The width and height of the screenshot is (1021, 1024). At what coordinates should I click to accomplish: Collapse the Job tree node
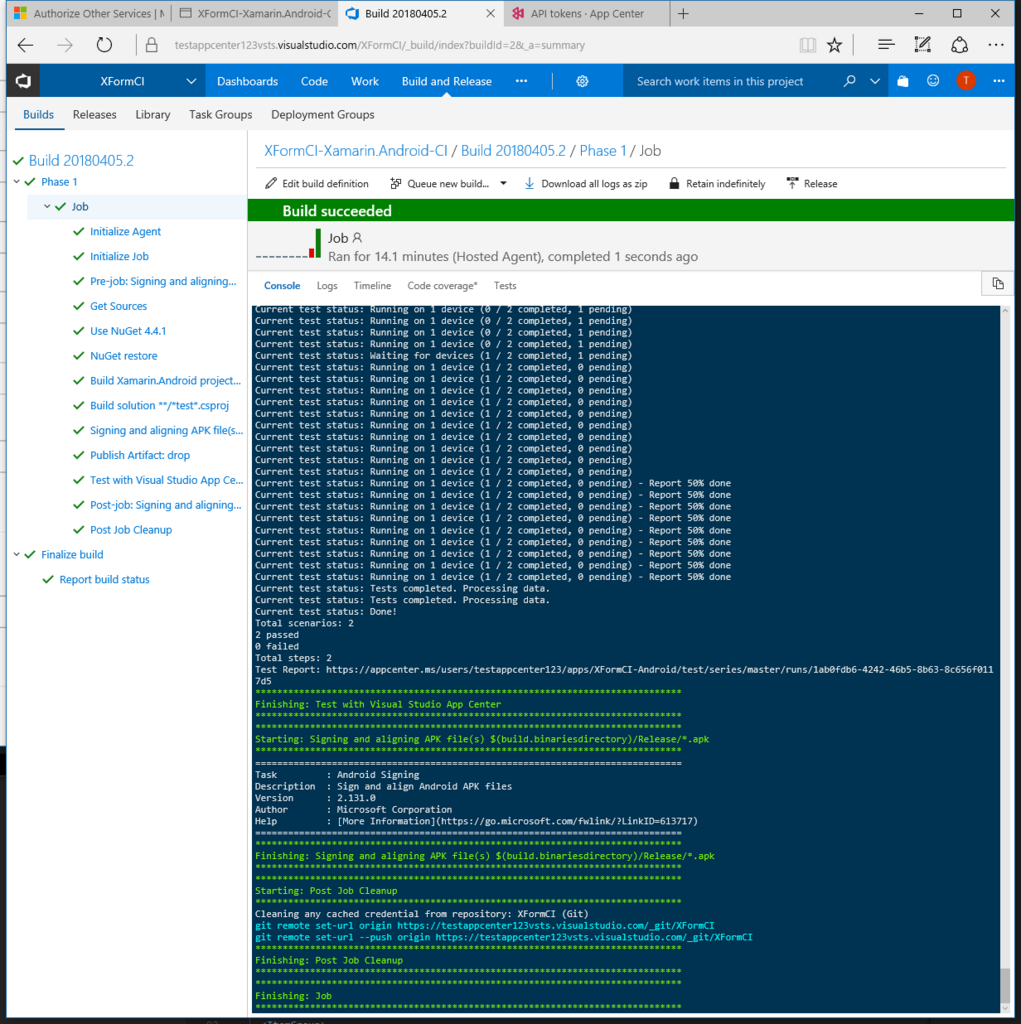coord(47,206)
